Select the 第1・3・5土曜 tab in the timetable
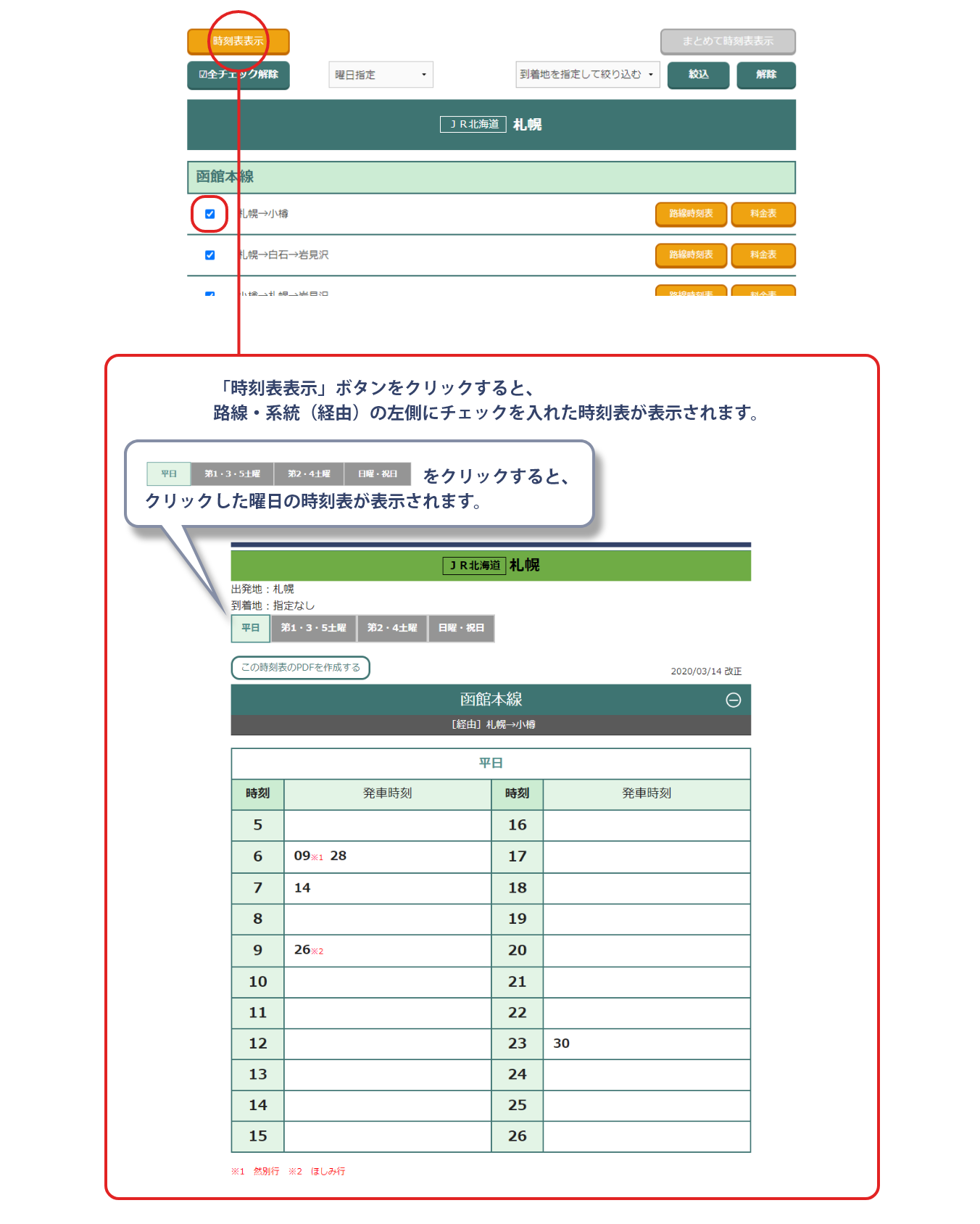 [314, 628]
